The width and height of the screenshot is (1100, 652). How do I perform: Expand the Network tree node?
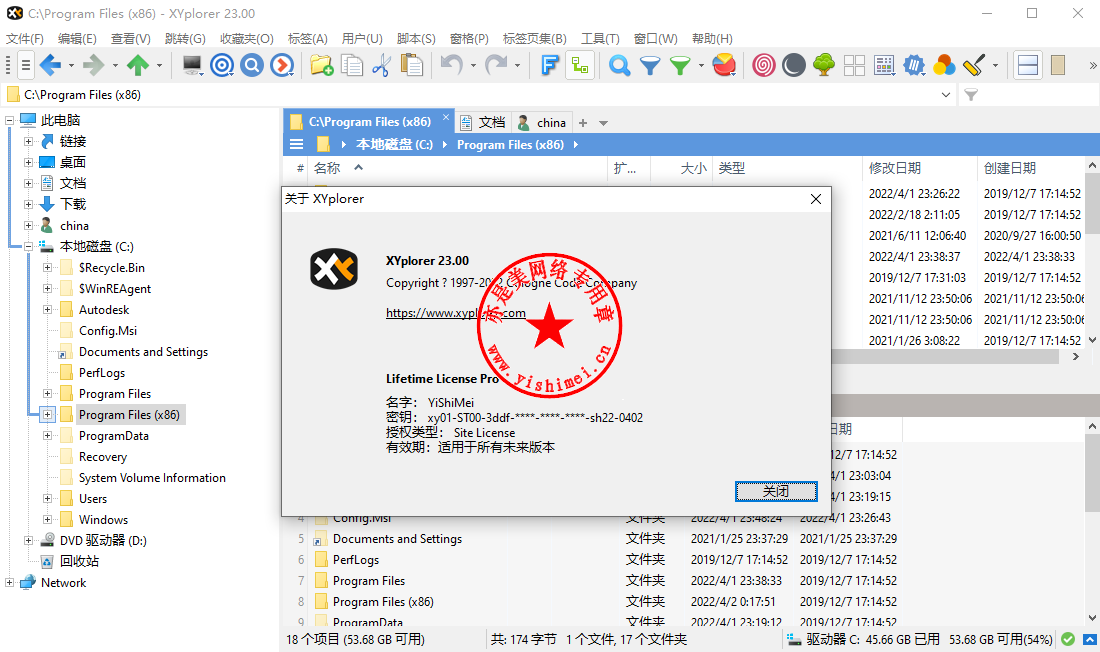(9, 583)
